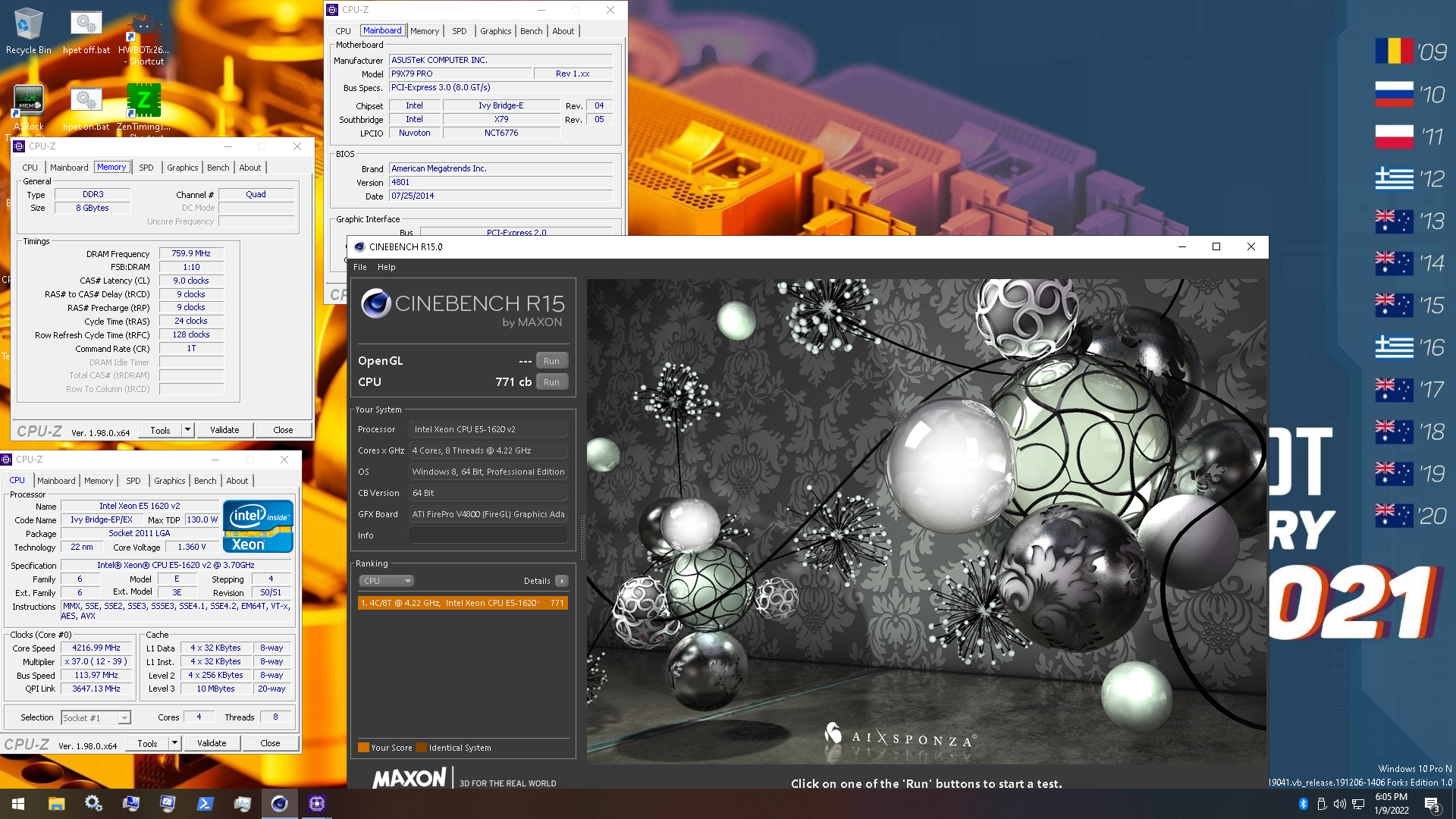Open the hpet off.bat desktop file
The height and width of the screenshot is (819, 1456).
[86, 30]
